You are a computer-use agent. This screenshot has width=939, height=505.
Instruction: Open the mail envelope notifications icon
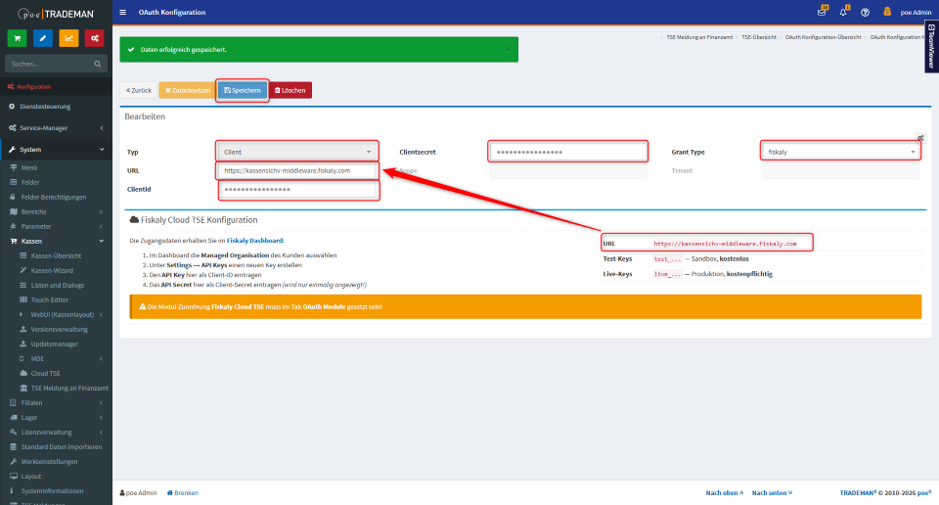pyautogui.click(x=822, y=12)
